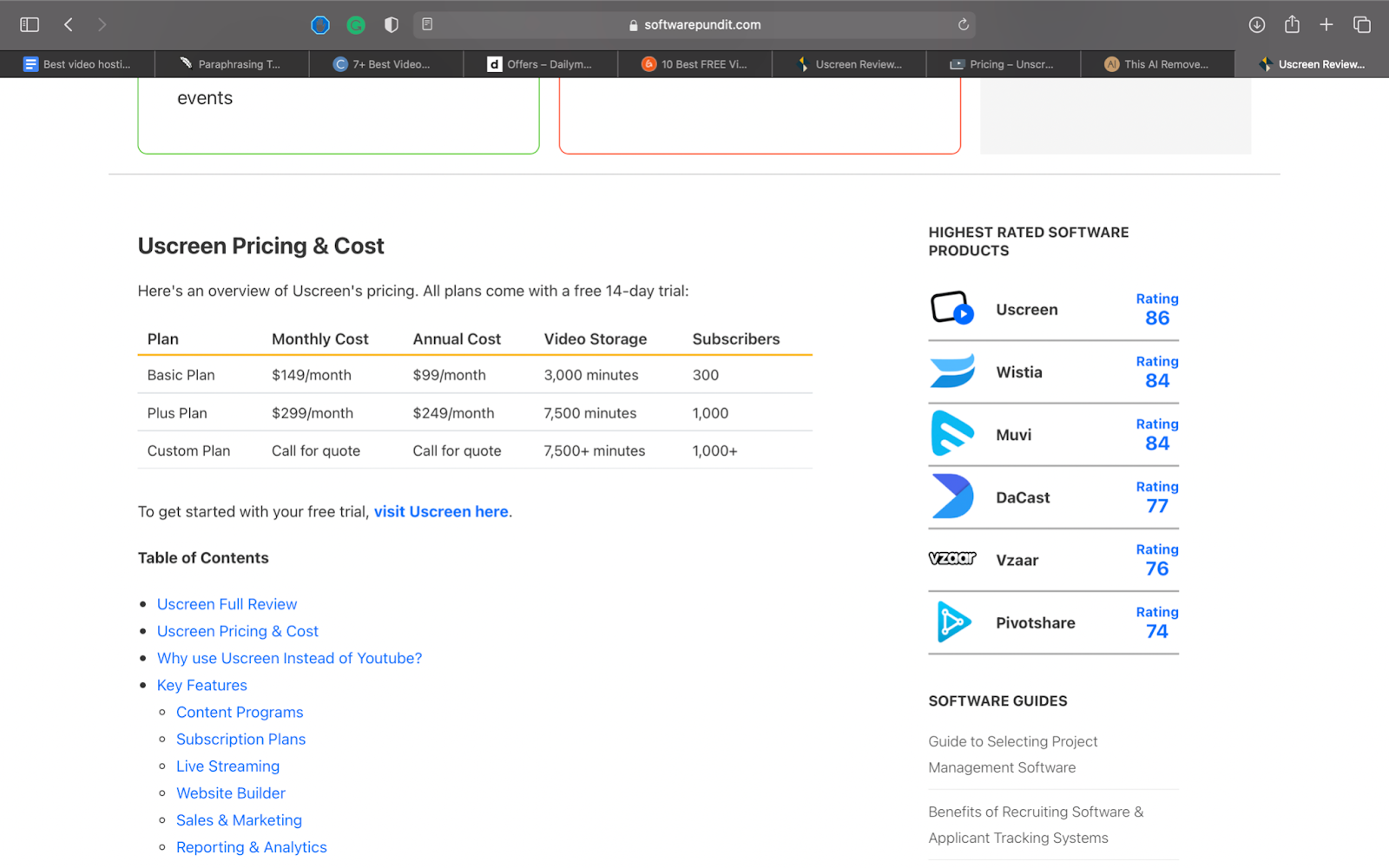The image size is (1389, 868).
Task: Open Subscription Plans link
Action: click(240, 739)
